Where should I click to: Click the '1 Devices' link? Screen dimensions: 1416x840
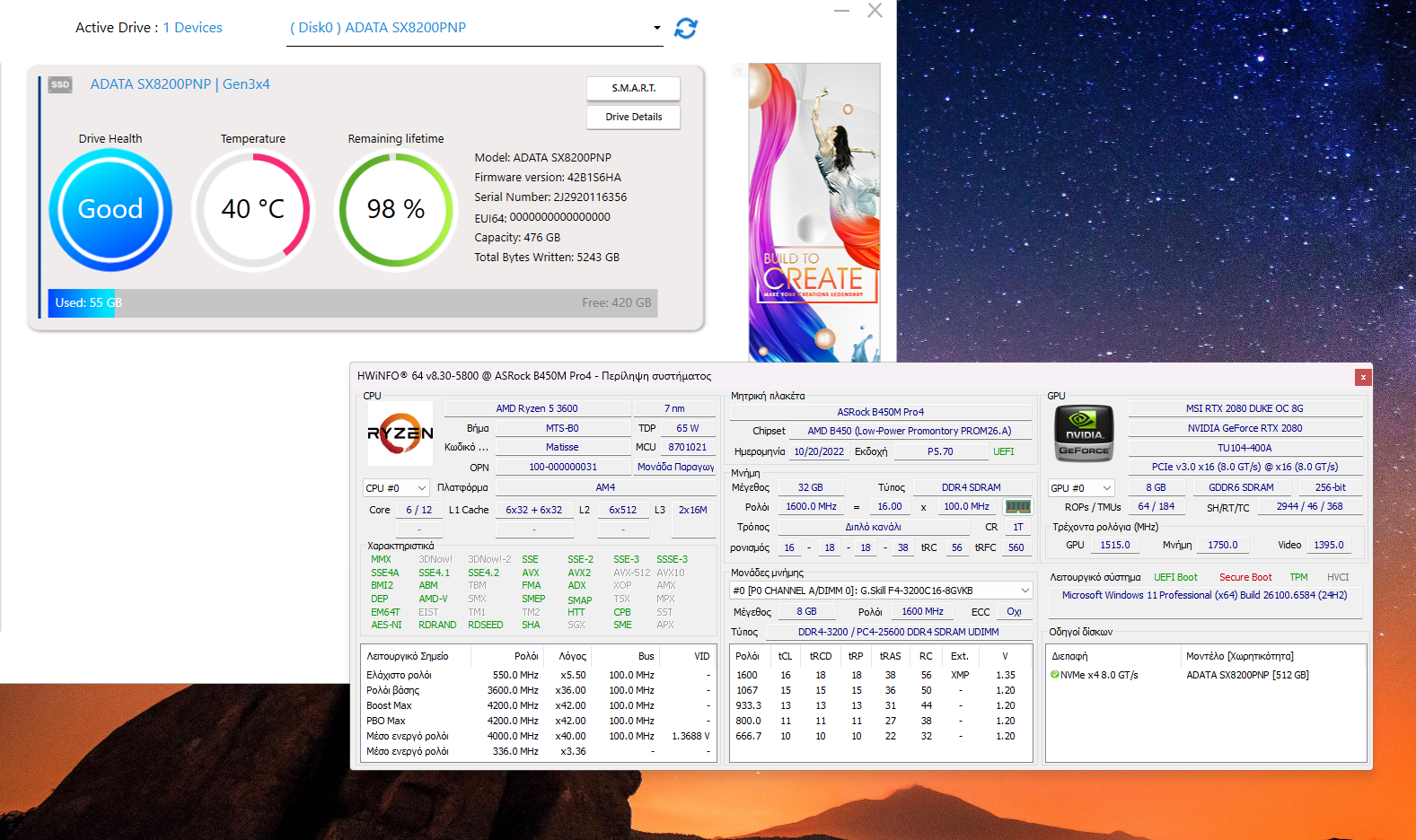[192, 28]
